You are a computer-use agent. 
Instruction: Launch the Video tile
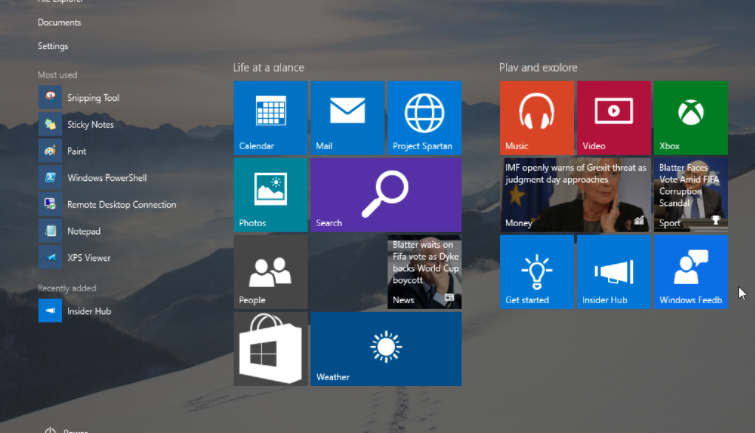613,118
